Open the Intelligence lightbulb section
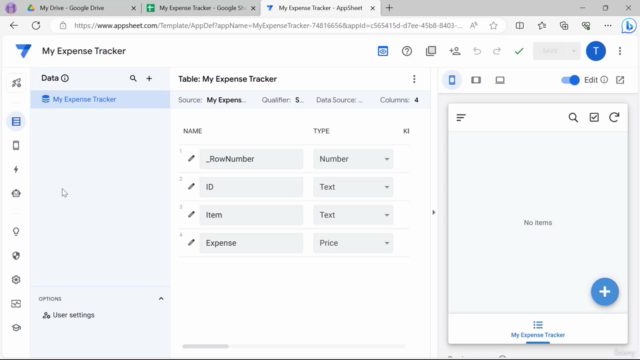Image resolution: width=640 pixels, height=360 pixels. click(16, 232)
